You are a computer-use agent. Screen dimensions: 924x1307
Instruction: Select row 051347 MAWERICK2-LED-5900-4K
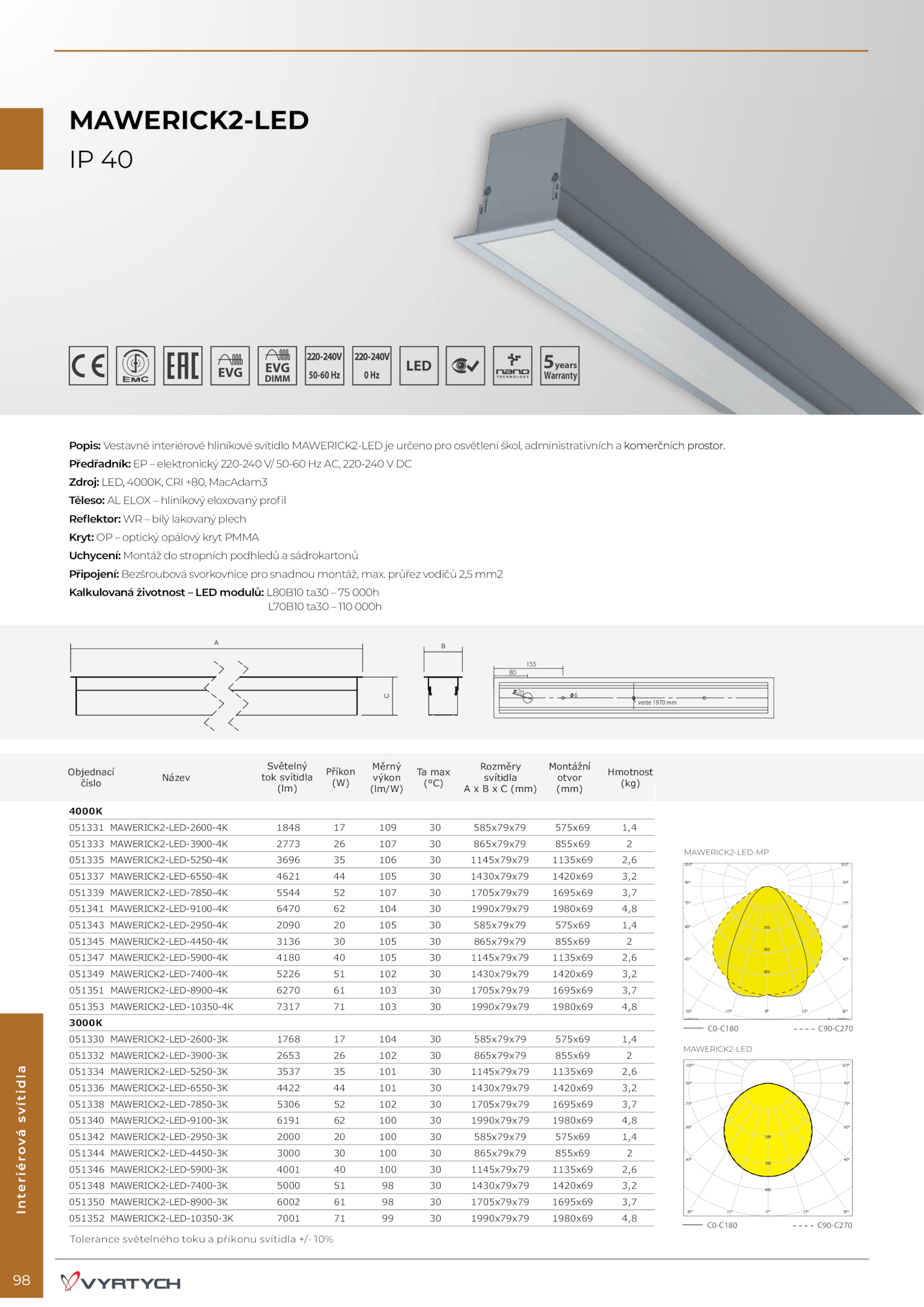[x=362, y=958]
